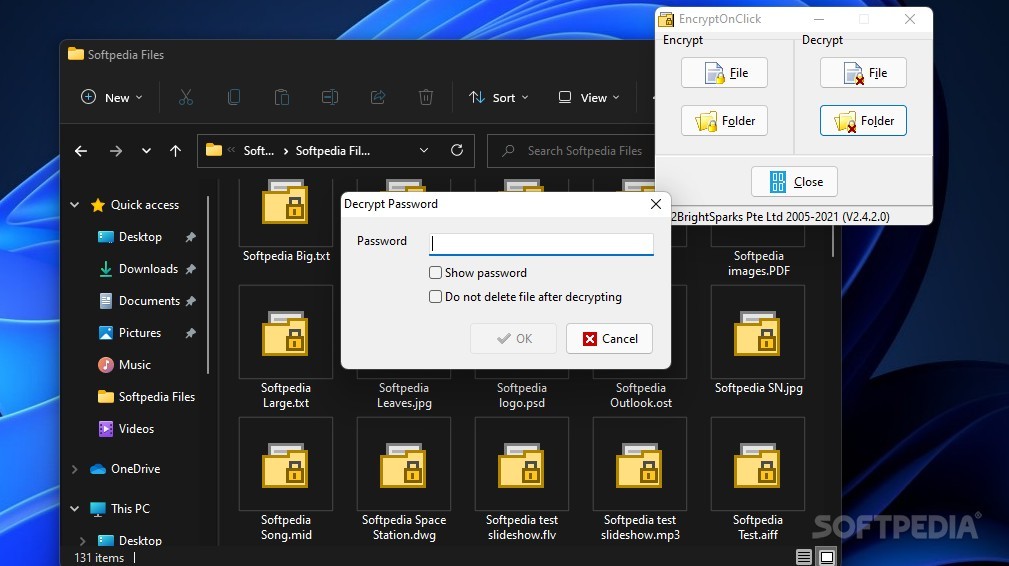Expand Desktop under This PC

[x=82, y=540]
